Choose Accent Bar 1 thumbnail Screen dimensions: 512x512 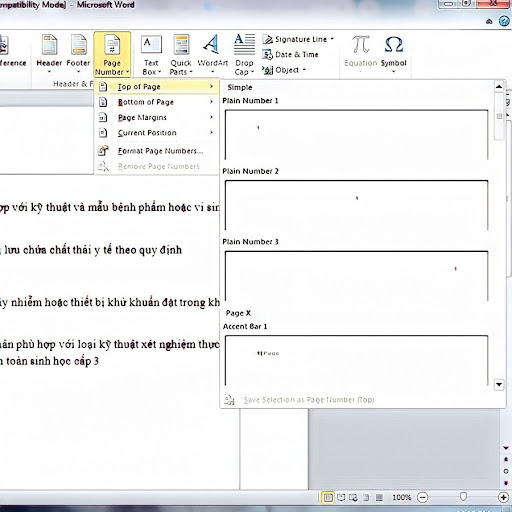click(x=356, y=360)
